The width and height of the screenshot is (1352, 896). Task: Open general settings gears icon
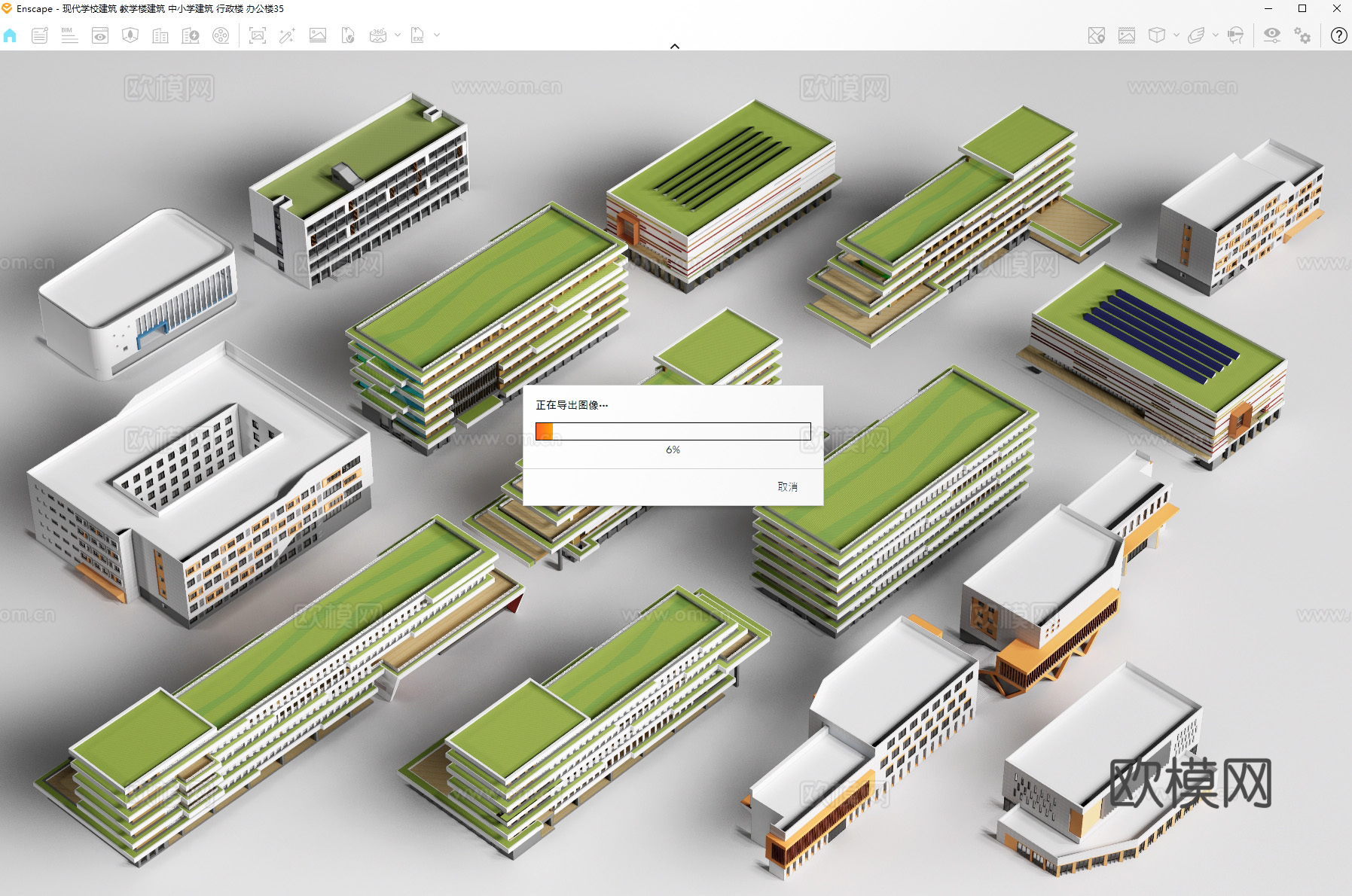1302,35
